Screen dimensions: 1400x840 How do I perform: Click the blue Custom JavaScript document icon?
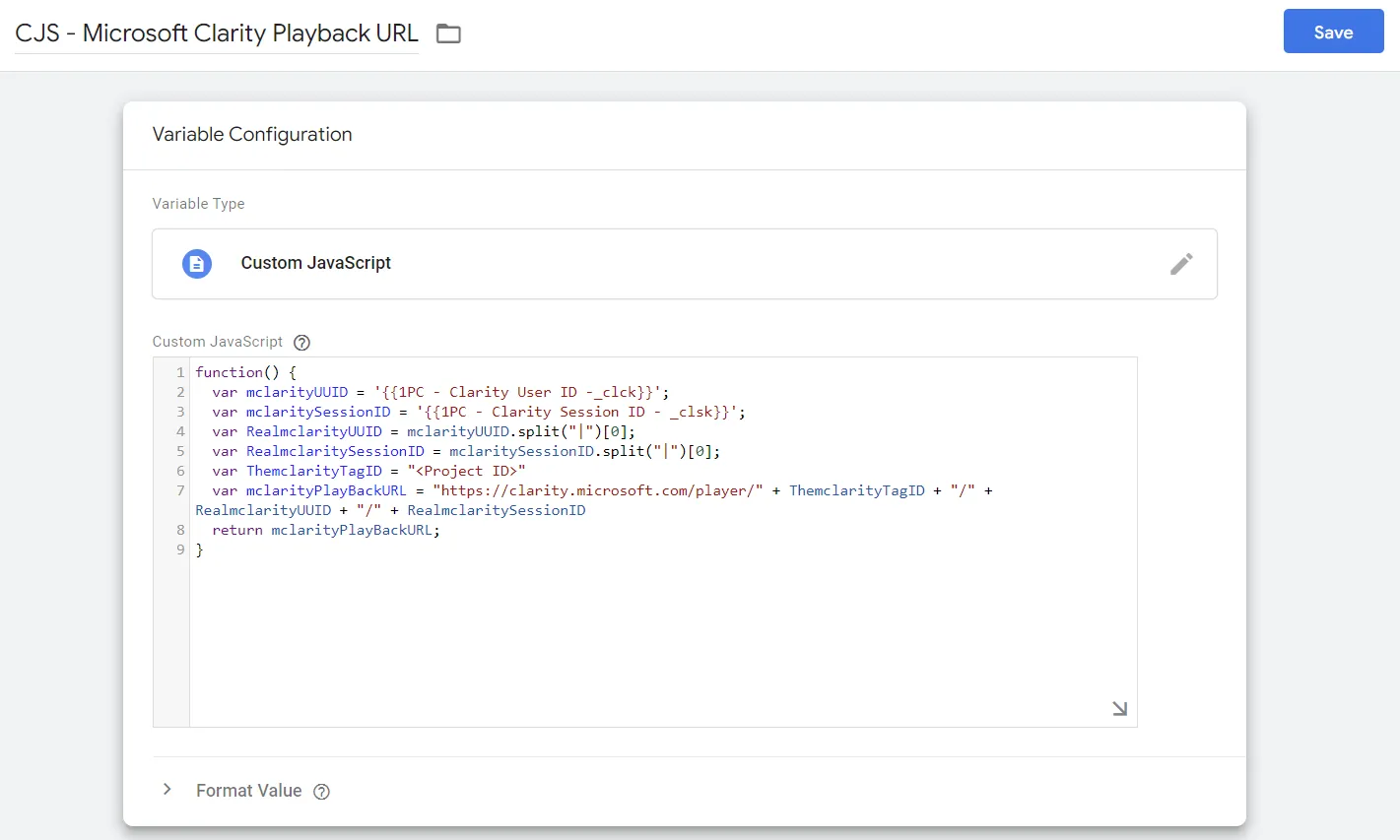[197, 264]
